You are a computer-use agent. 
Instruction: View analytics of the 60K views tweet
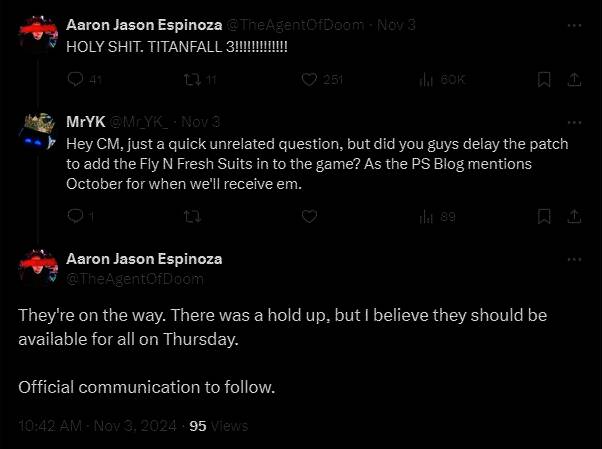point(425,80)
